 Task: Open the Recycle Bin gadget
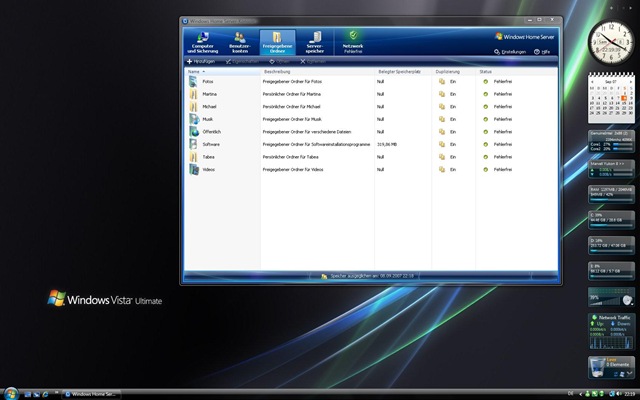click(611, 367)
